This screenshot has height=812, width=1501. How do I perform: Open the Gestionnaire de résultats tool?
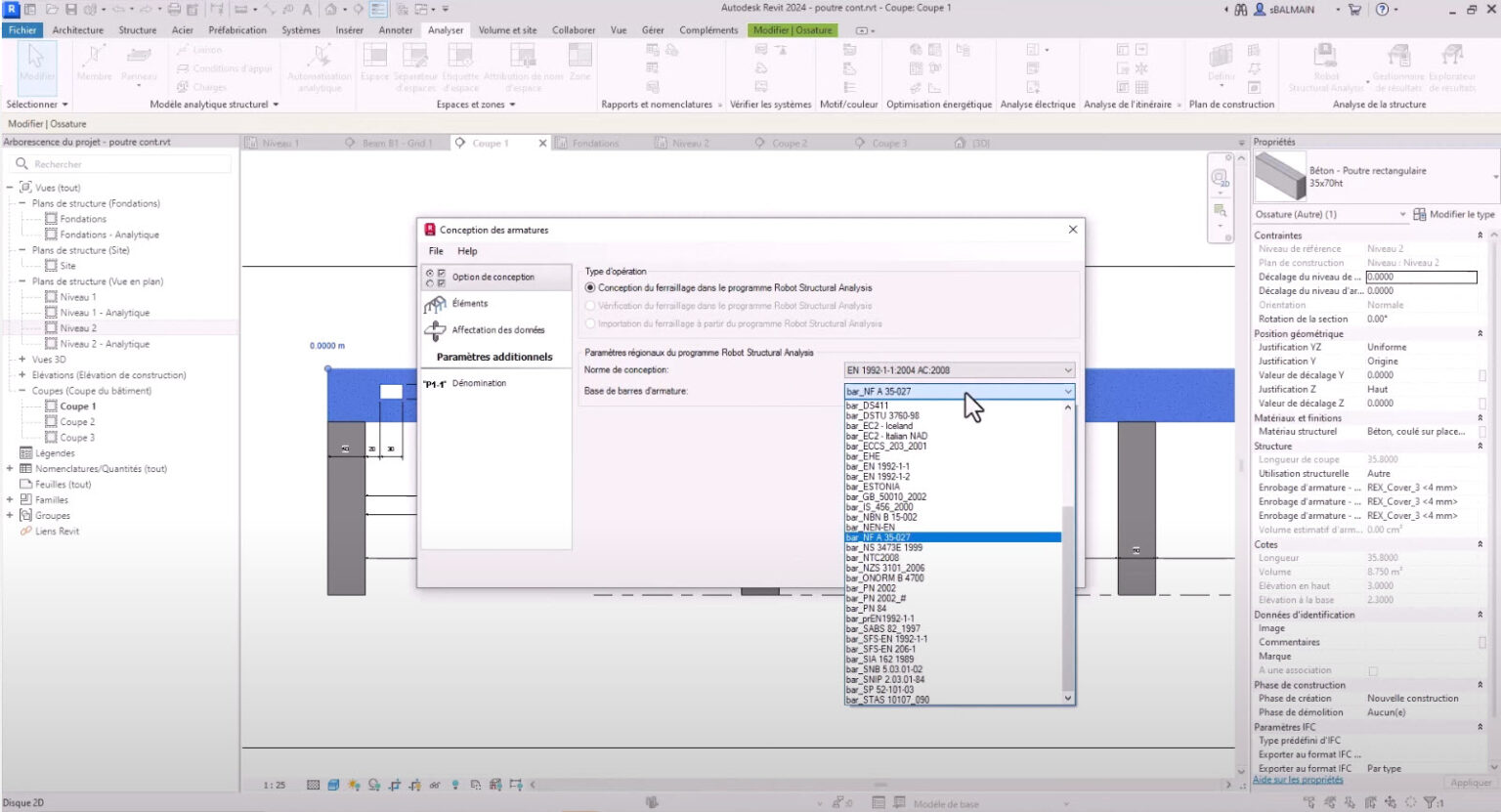(x=1397, y=68)
